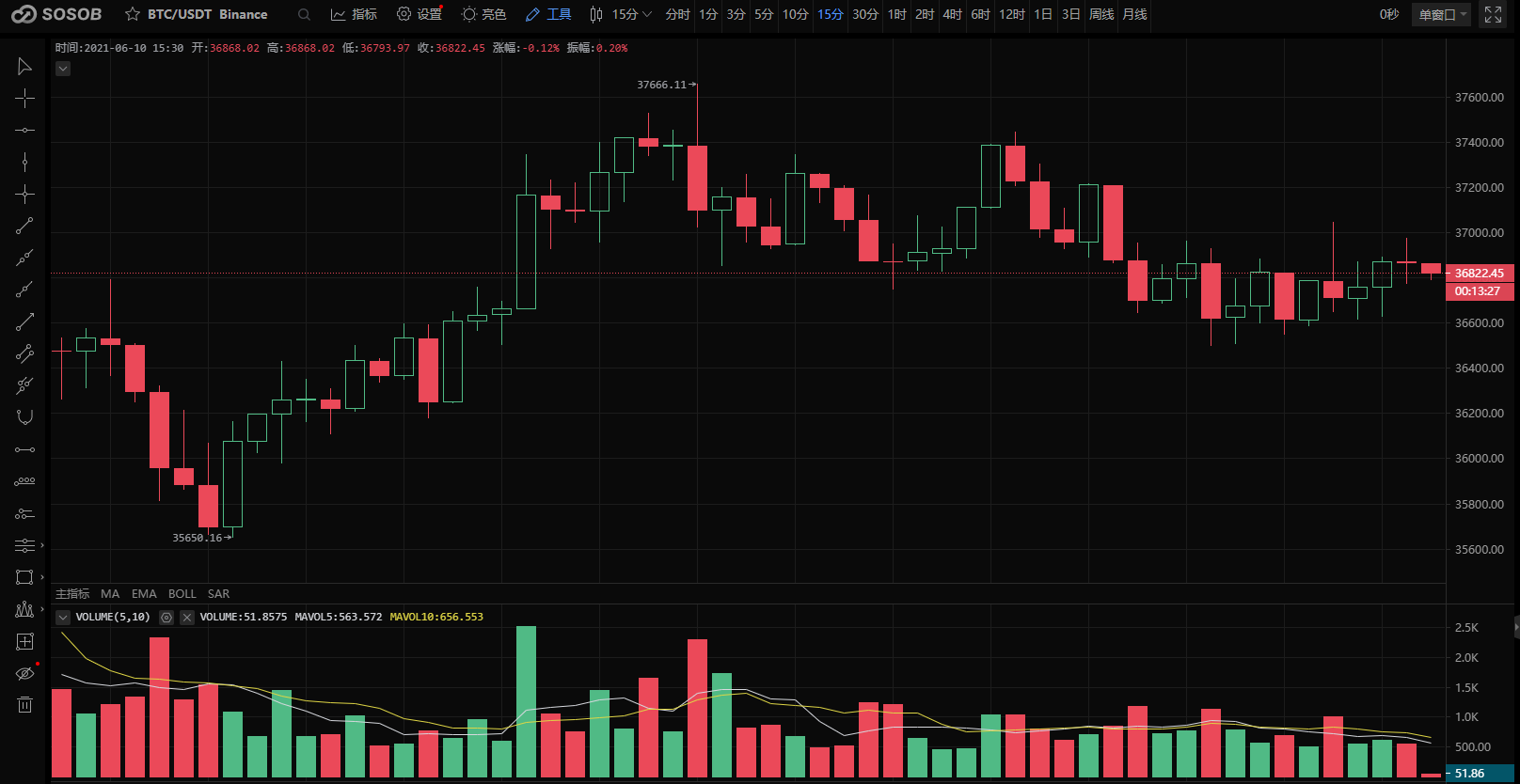Delete all drawings with trash icon

click(x=24, y=705)
